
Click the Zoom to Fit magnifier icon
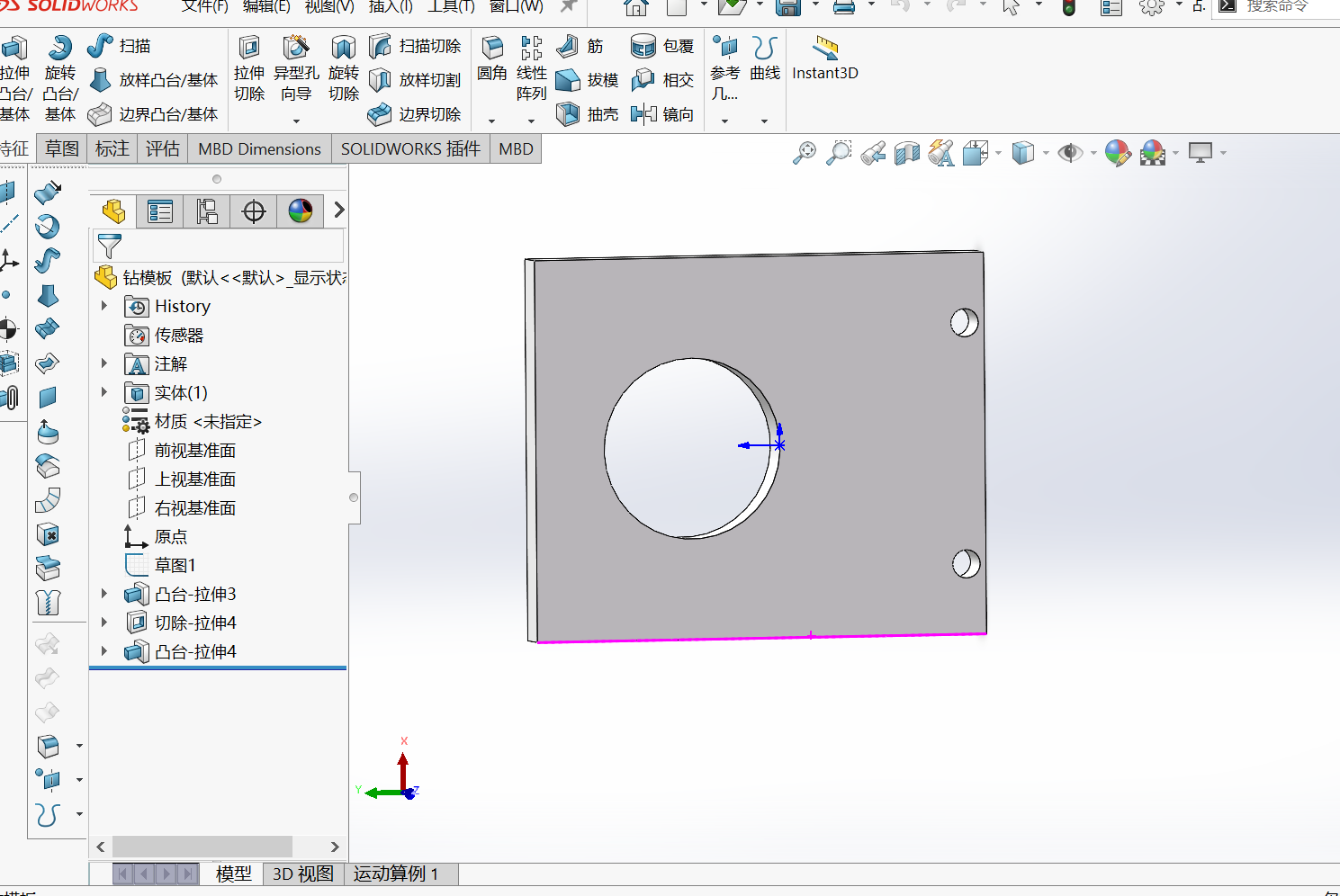(x=805, y=153)
